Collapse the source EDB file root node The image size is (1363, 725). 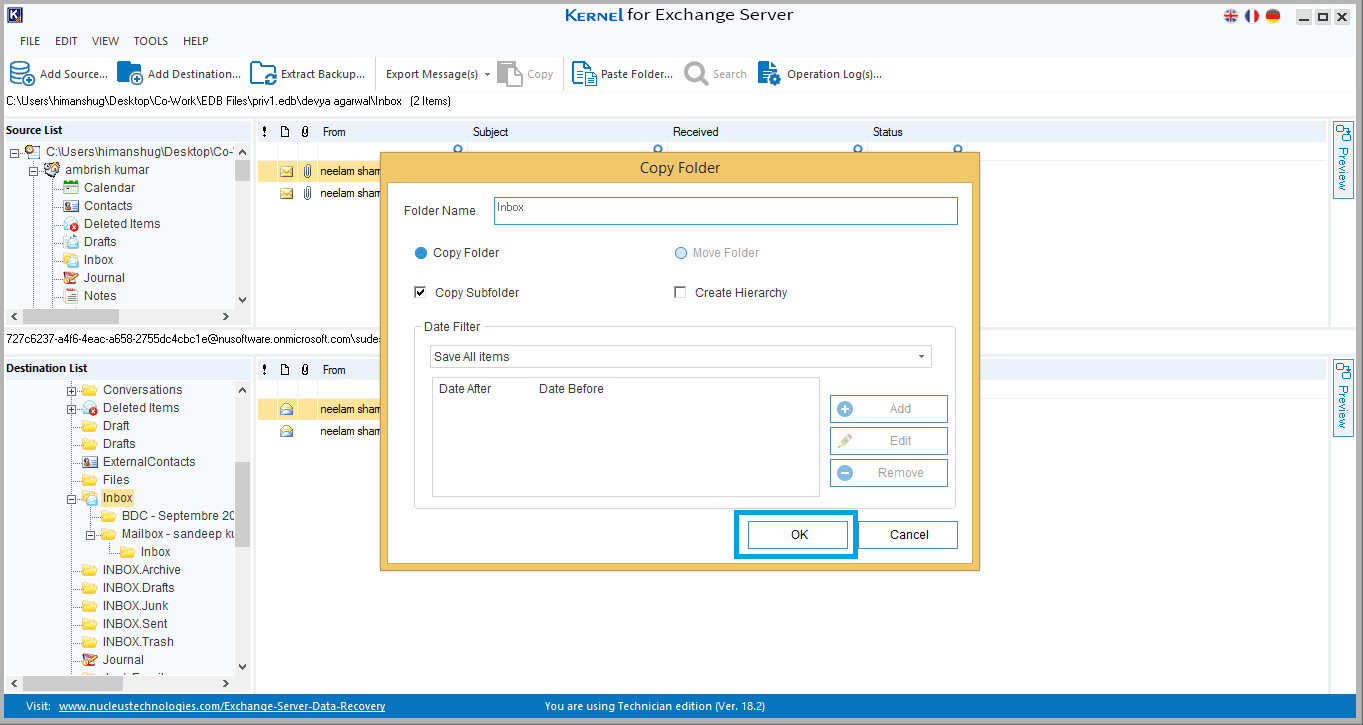[x=14, y=152]
